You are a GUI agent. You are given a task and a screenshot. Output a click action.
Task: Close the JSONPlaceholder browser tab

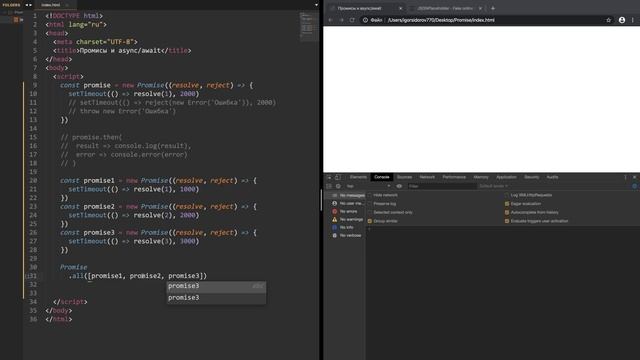click(480, 8)
